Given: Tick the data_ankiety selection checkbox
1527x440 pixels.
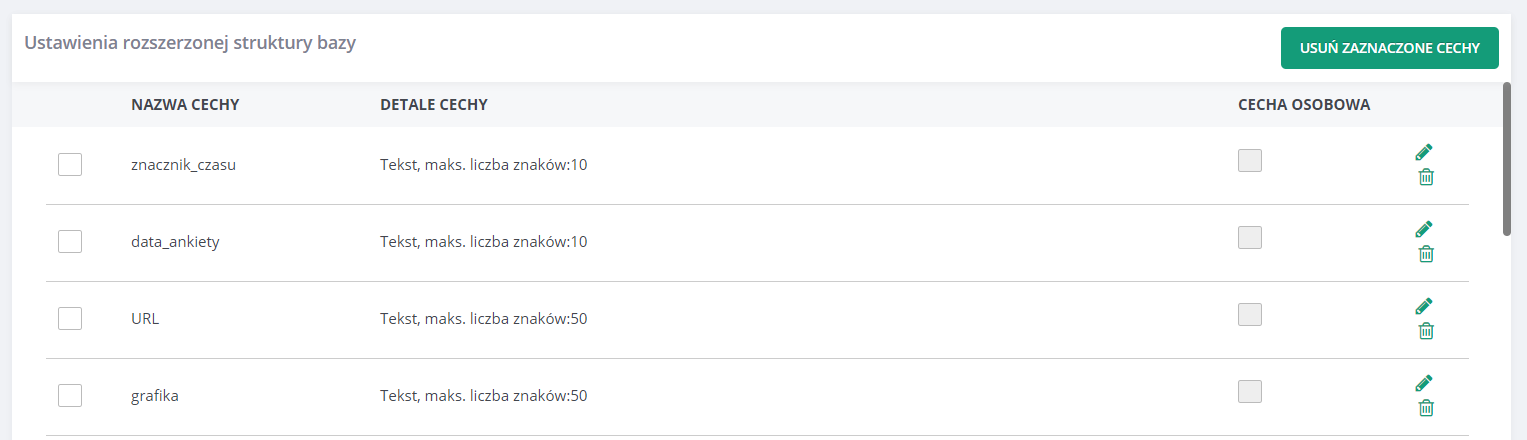Looking at the screenshot, I should (x=70, y=242).
